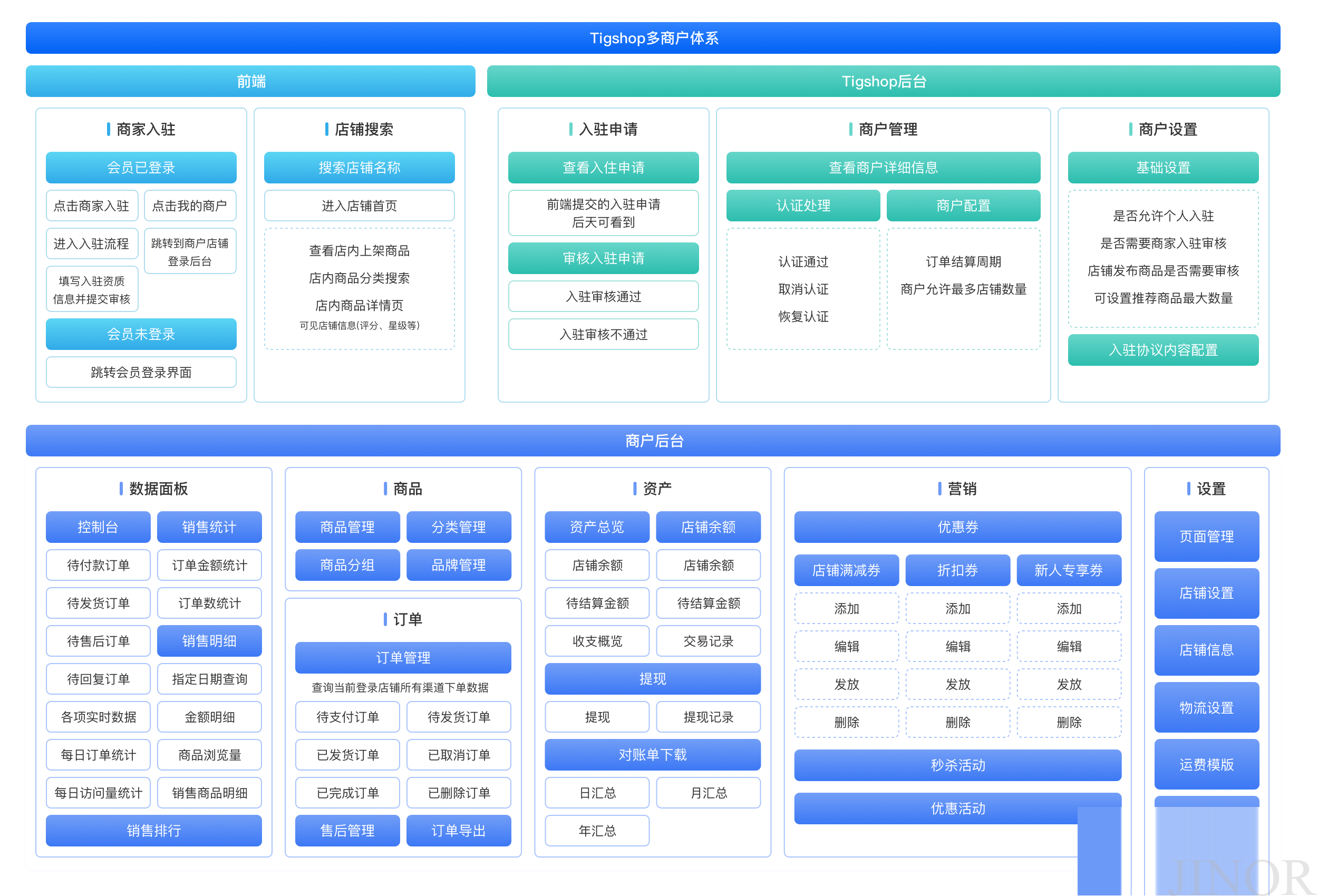Image resolution: width=1318 pixels, height=896 pixels.
Task: Open 进入店铺首页 box
Action: click(360, 205)
